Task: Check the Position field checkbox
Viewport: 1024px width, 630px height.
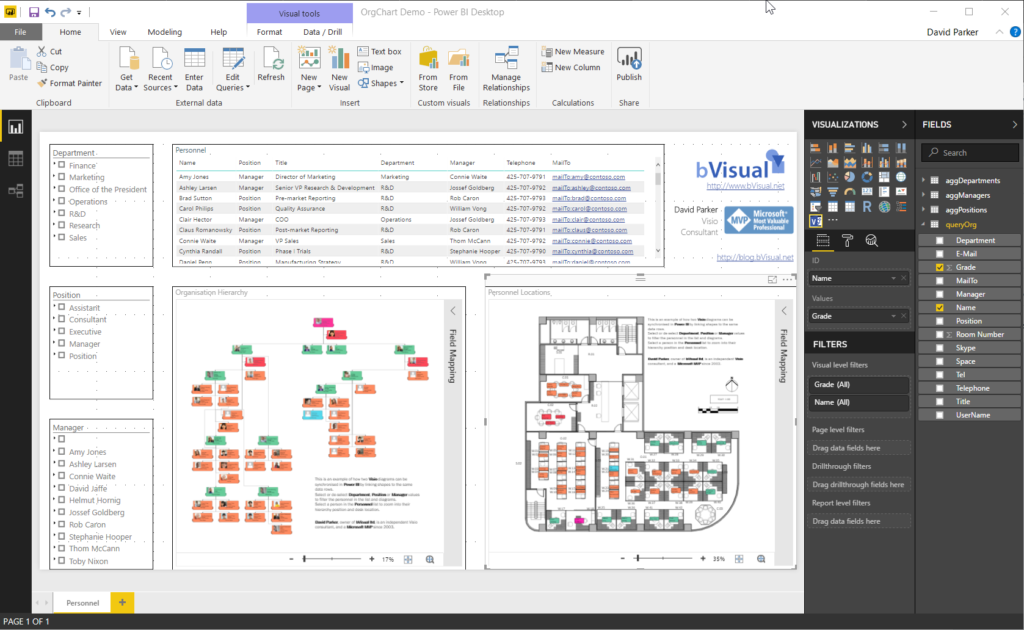Action: coord(941,320)
